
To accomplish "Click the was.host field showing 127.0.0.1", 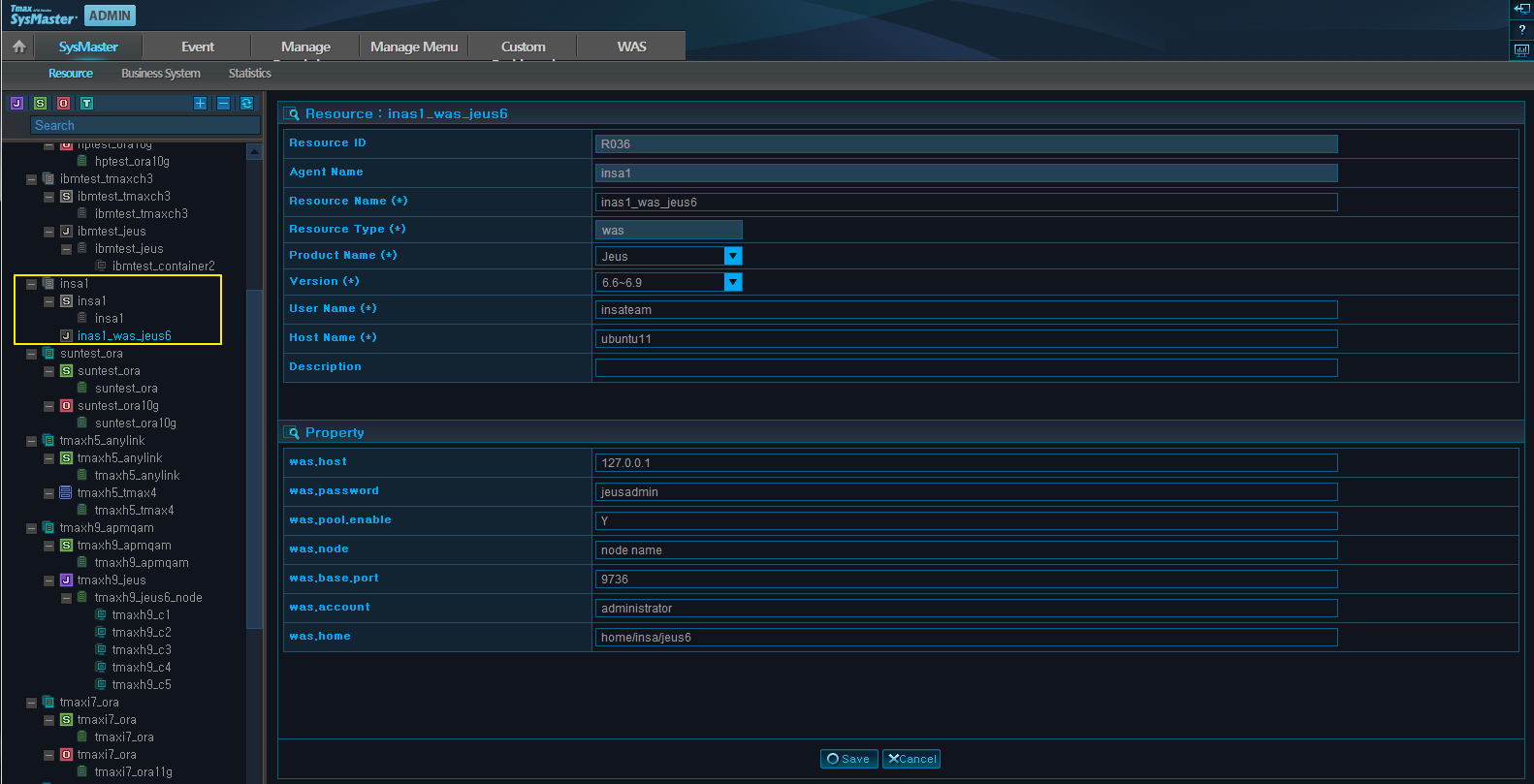I will coord(966,462).
